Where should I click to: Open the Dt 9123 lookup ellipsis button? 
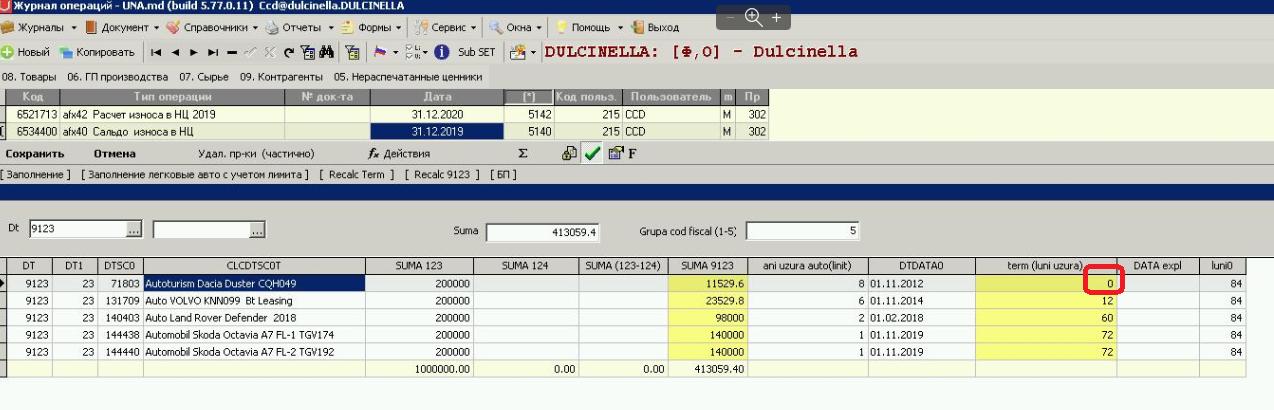pyautogui.click(x=134, y=230)
